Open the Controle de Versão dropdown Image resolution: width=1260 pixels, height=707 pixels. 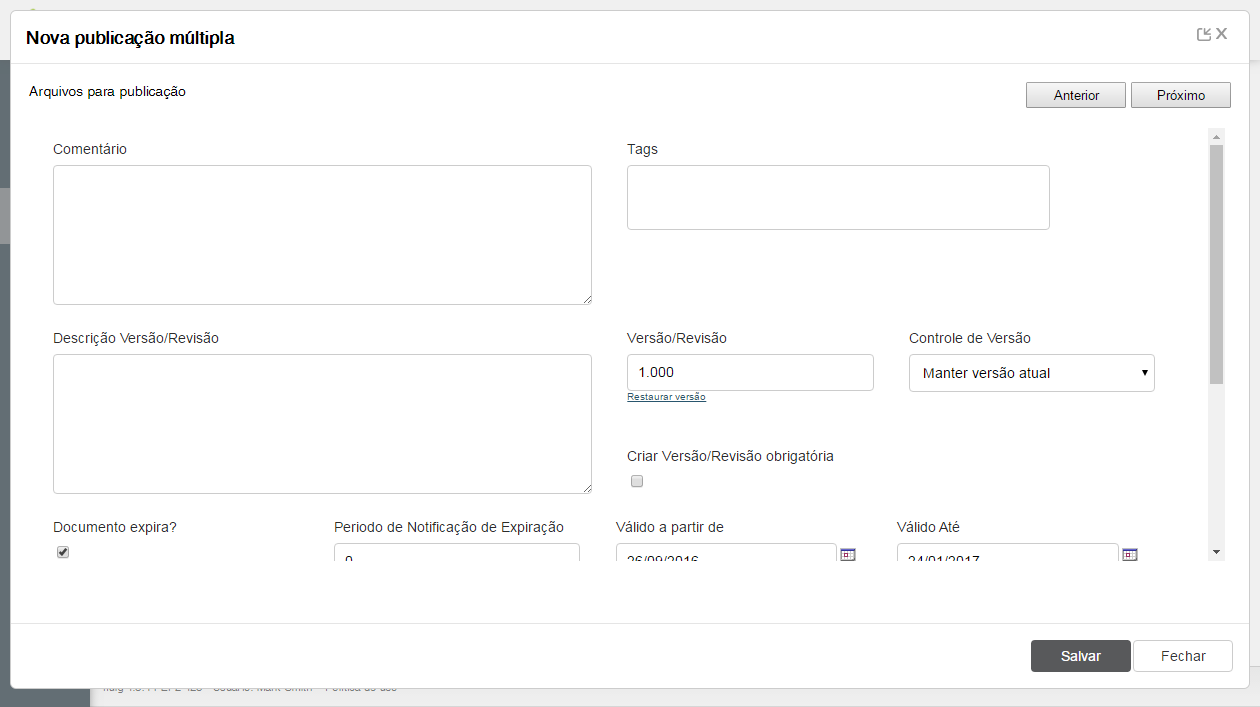coord(1032,373)
